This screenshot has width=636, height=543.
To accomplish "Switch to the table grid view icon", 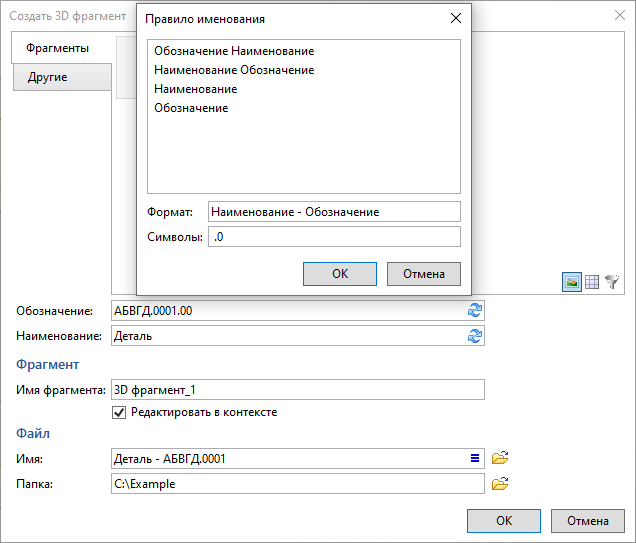I will [592, 282].
